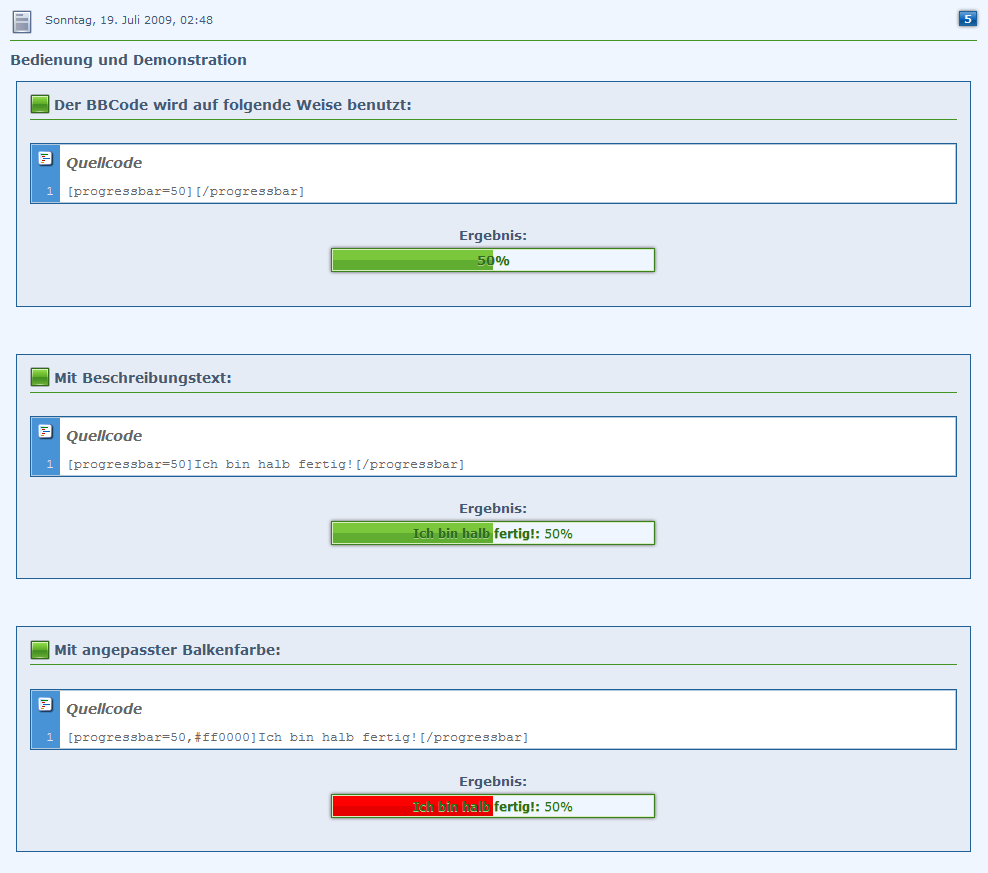Click the green 'Ich bin halb fertig' bar
This screenshot has width=988, height=873.
492,533
